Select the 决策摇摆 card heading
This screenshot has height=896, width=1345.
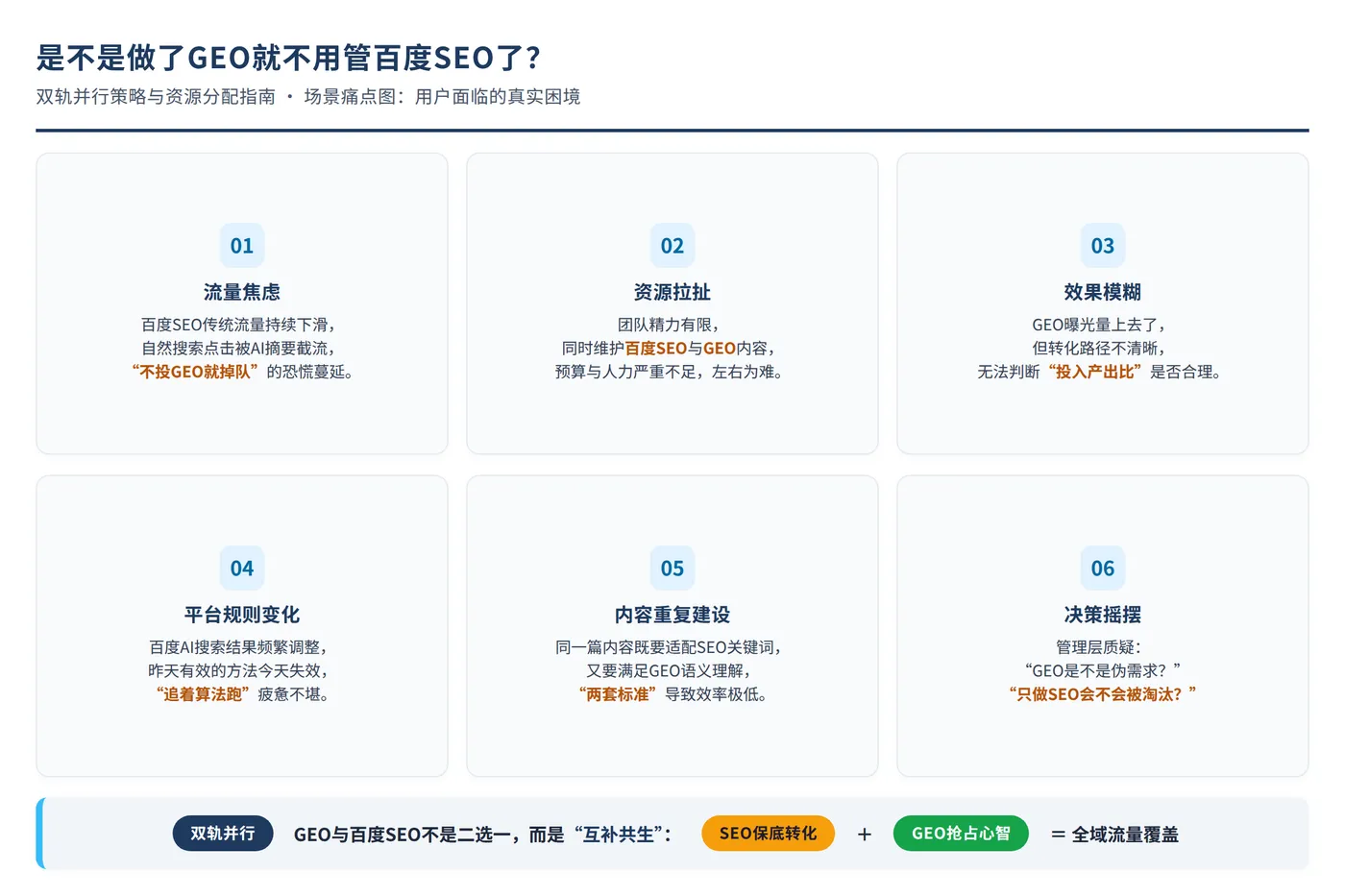[1103, 615]
